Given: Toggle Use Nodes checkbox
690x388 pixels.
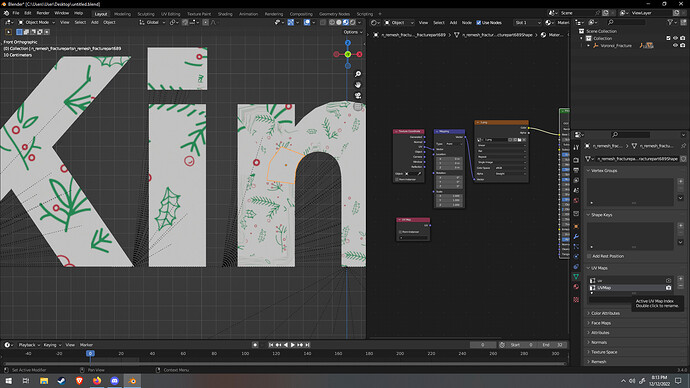Looking at the screenshot, I should pos(479,22).
